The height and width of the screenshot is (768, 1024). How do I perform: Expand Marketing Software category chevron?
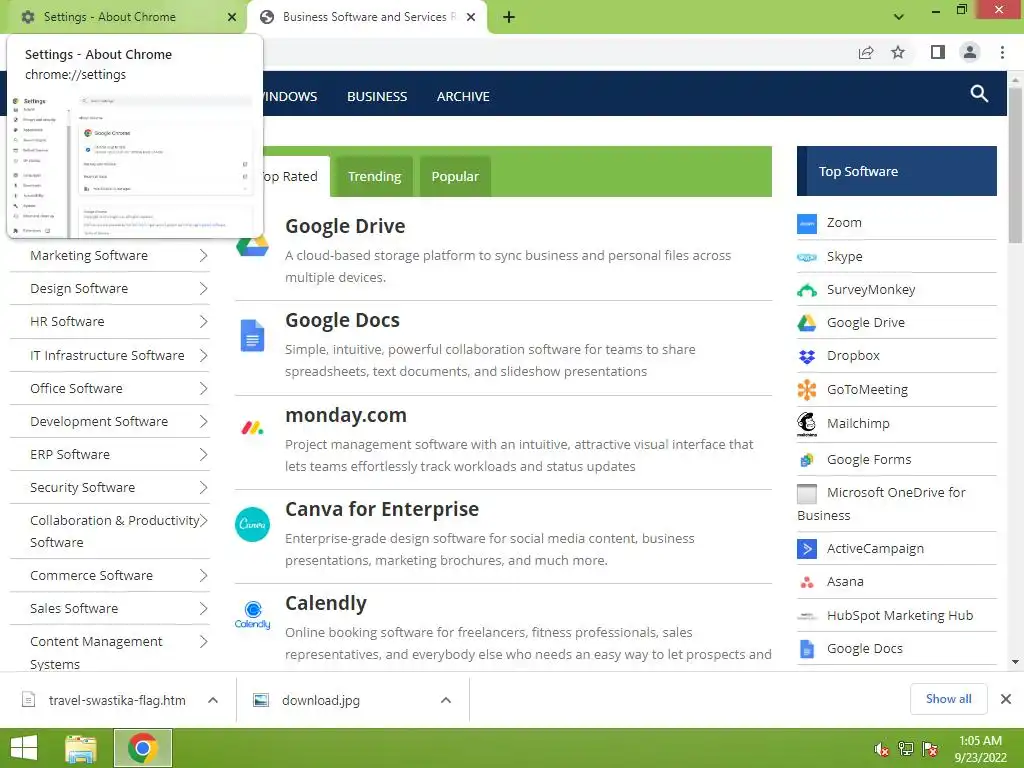pyautogui.click(x=203, y=255)
